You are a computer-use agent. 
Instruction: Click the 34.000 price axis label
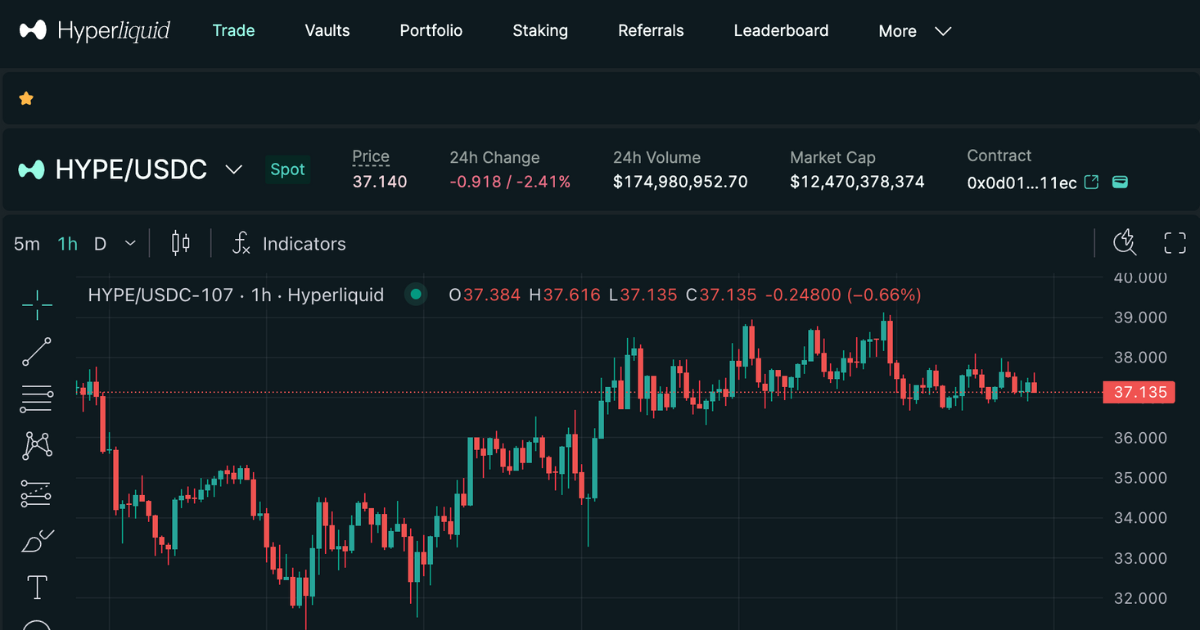[x=1141, y=517]
